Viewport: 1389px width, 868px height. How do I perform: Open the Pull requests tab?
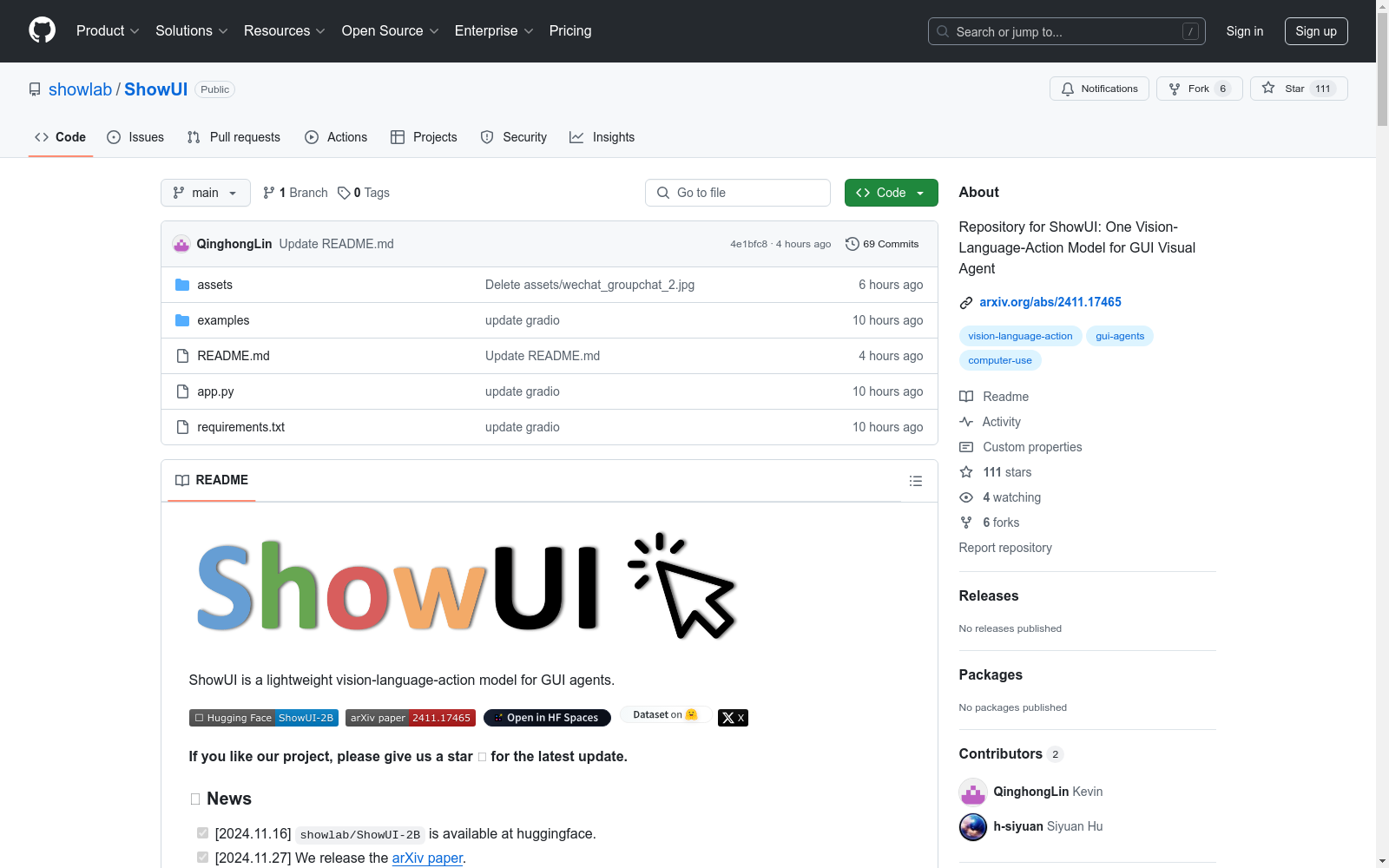coord(234,137)
